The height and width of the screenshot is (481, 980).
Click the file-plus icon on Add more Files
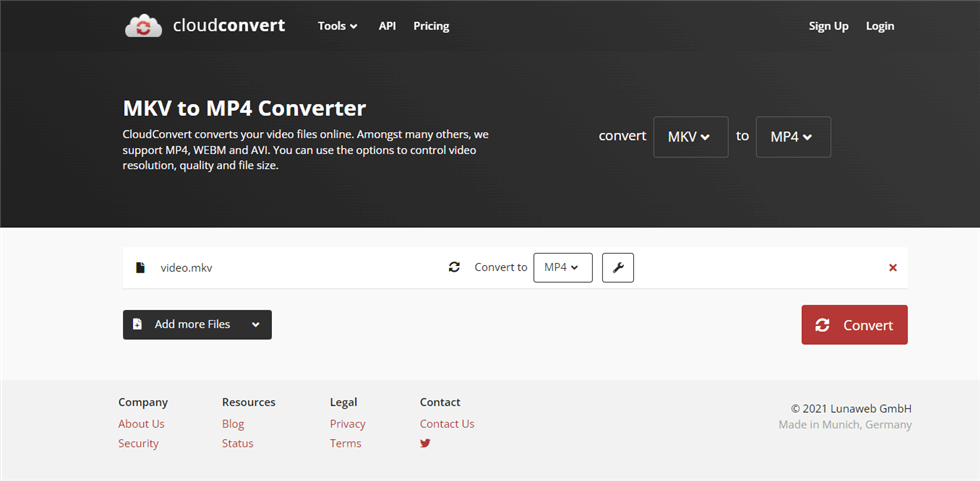pyautogui.click(x=138, y=324)
